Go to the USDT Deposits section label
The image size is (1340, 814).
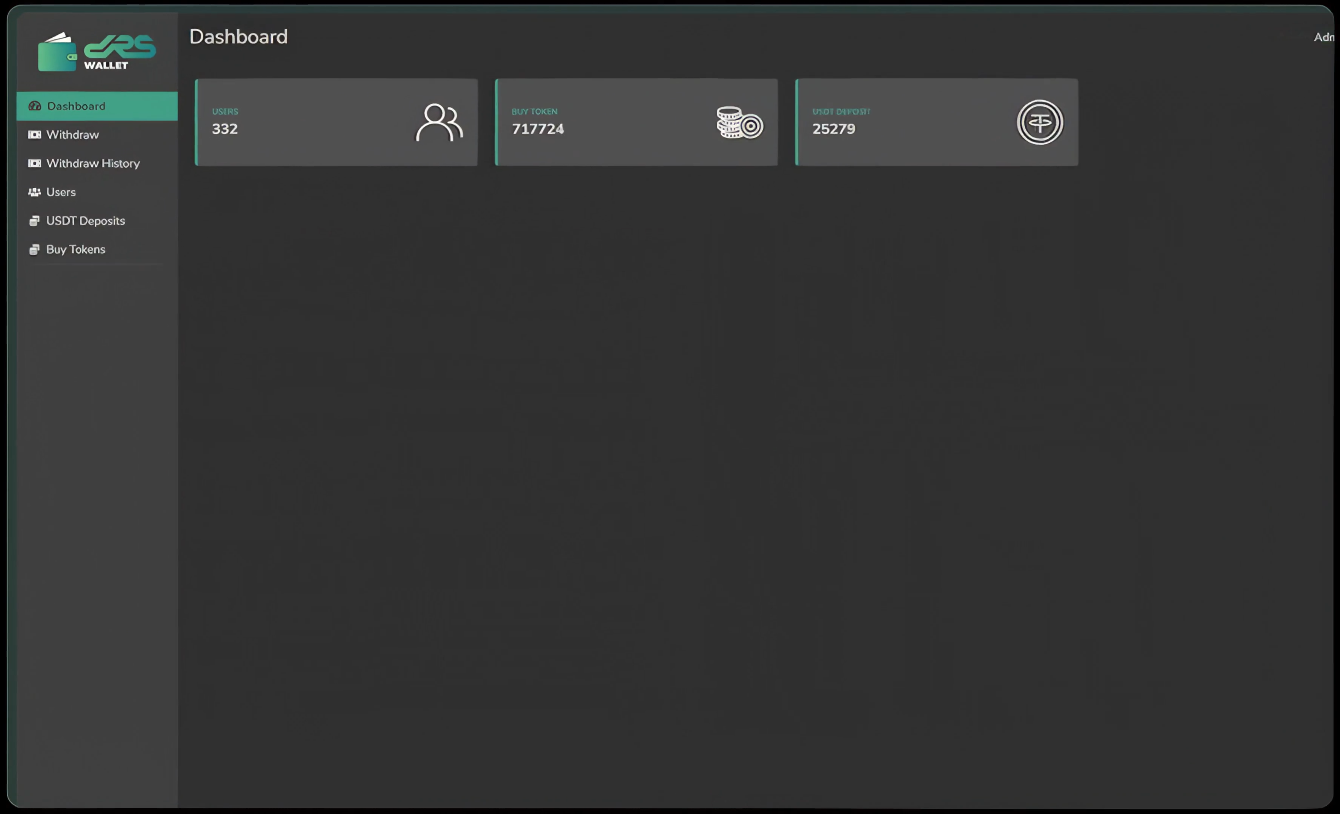coord(85,221)
